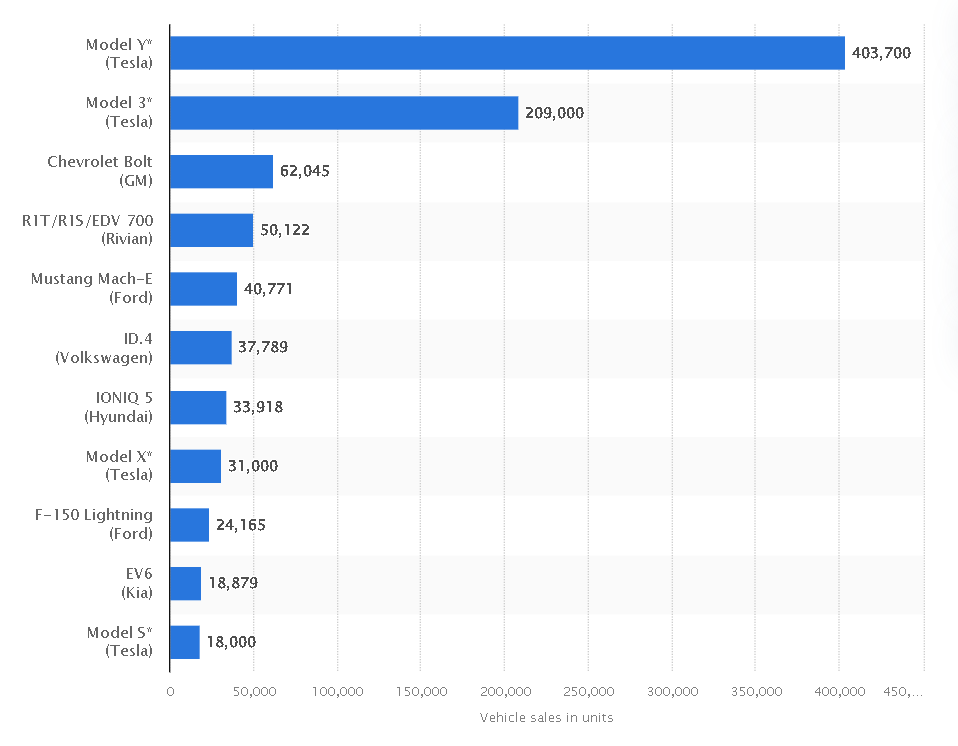Click the 'Model S* (Tesla)' axis label
This screenshot has height=746, width=958.
coord(119,642)
